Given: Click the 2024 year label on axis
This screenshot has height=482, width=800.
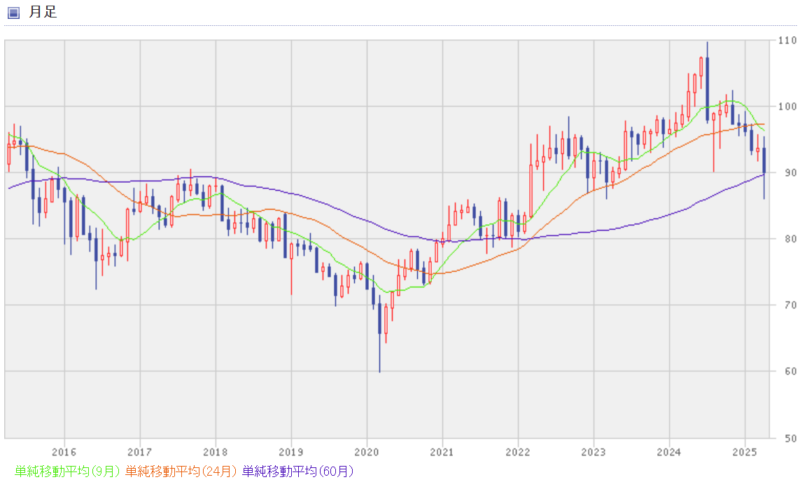Looking at the screenshot, I should click(x=669, y=452).
